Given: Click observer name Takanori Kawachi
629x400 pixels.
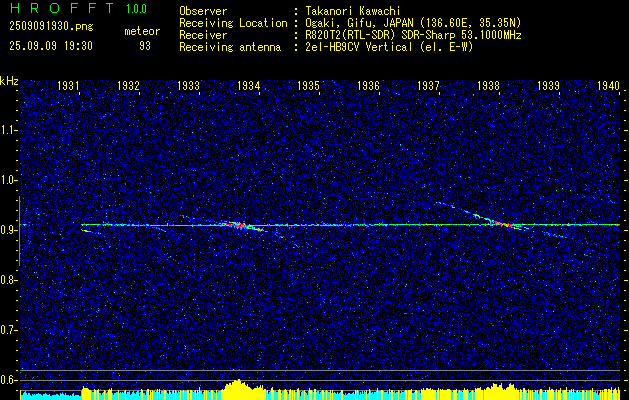Looking at the screenshot, I should click(x=352, y=11).
